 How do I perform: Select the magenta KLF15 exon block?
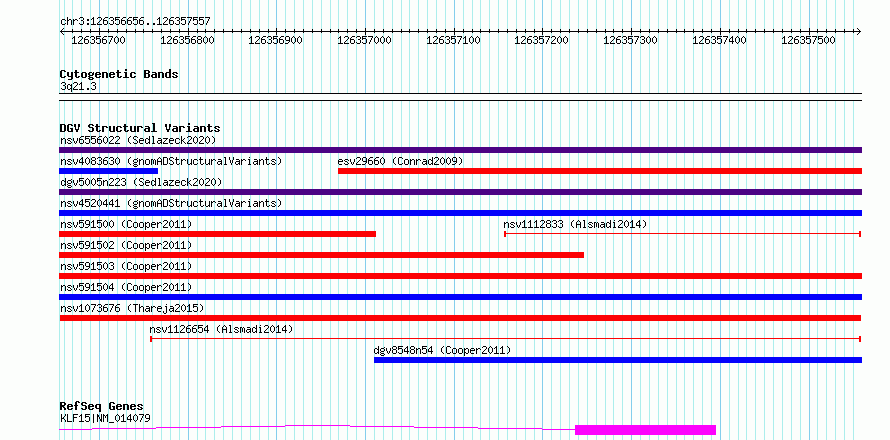pos(645,430)
